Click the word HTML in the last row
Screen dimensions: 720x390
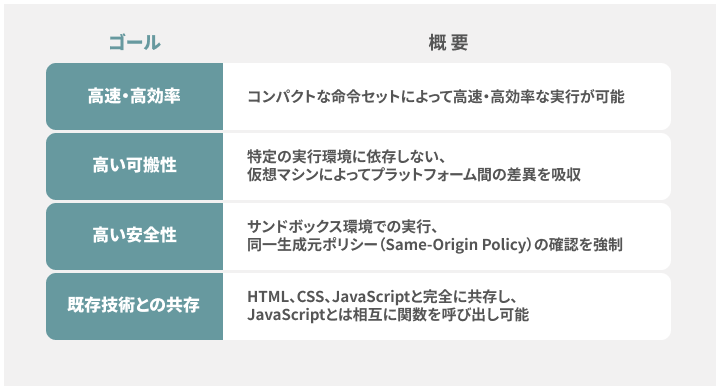tap(268, 297)
